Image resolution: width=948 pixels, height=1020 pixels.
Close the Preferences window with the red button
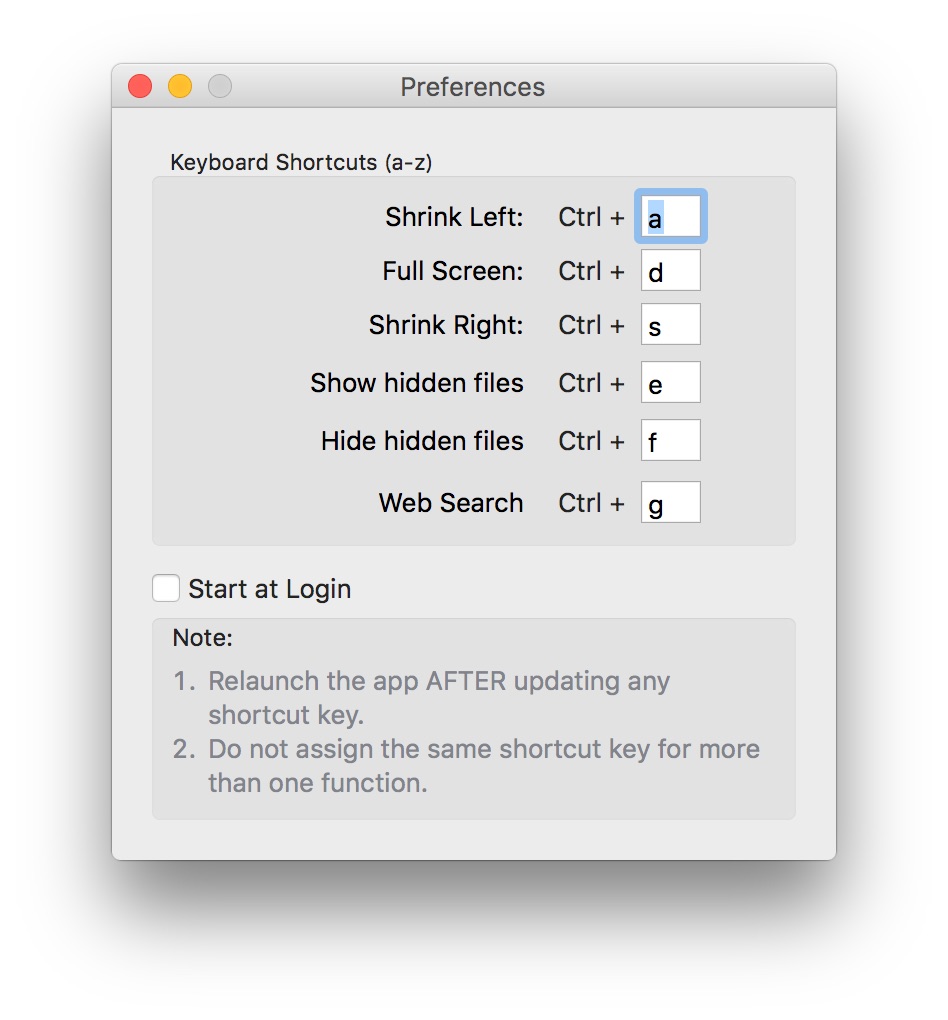click(140, 87)
